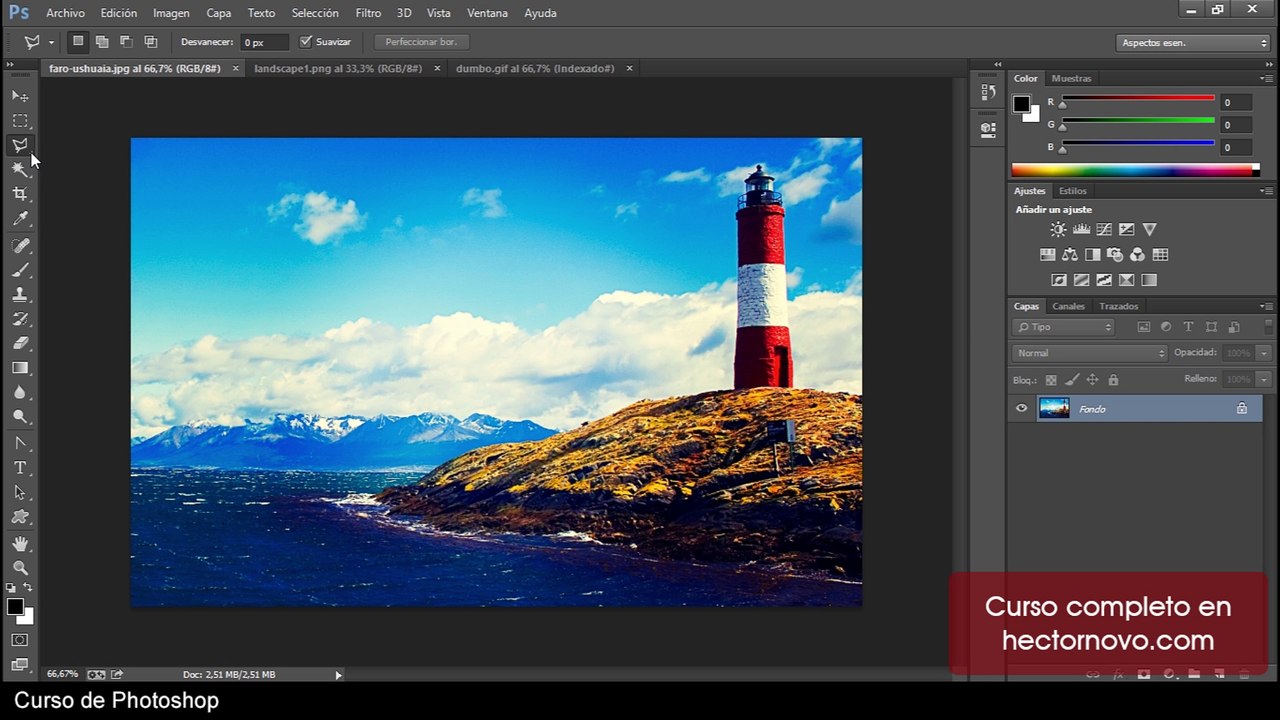Expand the status bar info arrow
This screenshot has width=1280, height=720.
click(x=338, y=675)
